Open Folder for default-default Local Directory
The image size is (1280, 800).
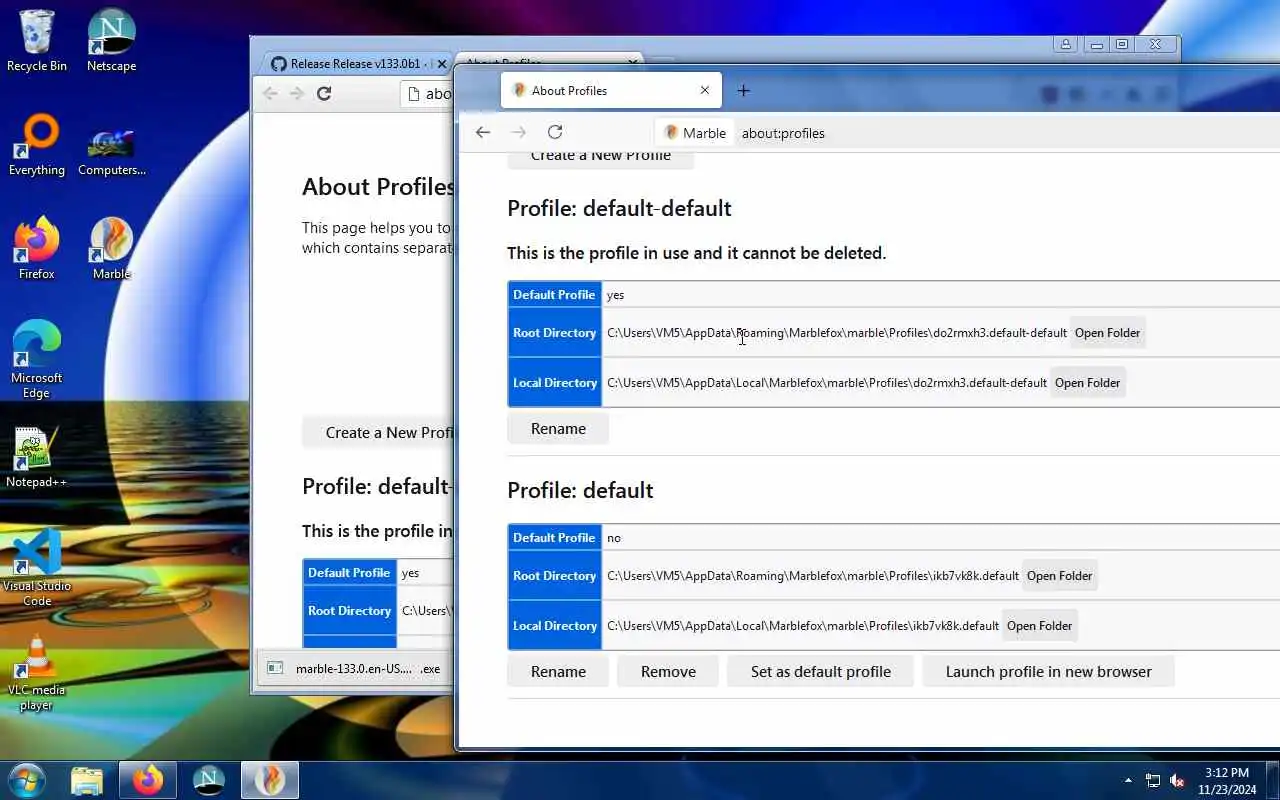tap(1087, 383)
